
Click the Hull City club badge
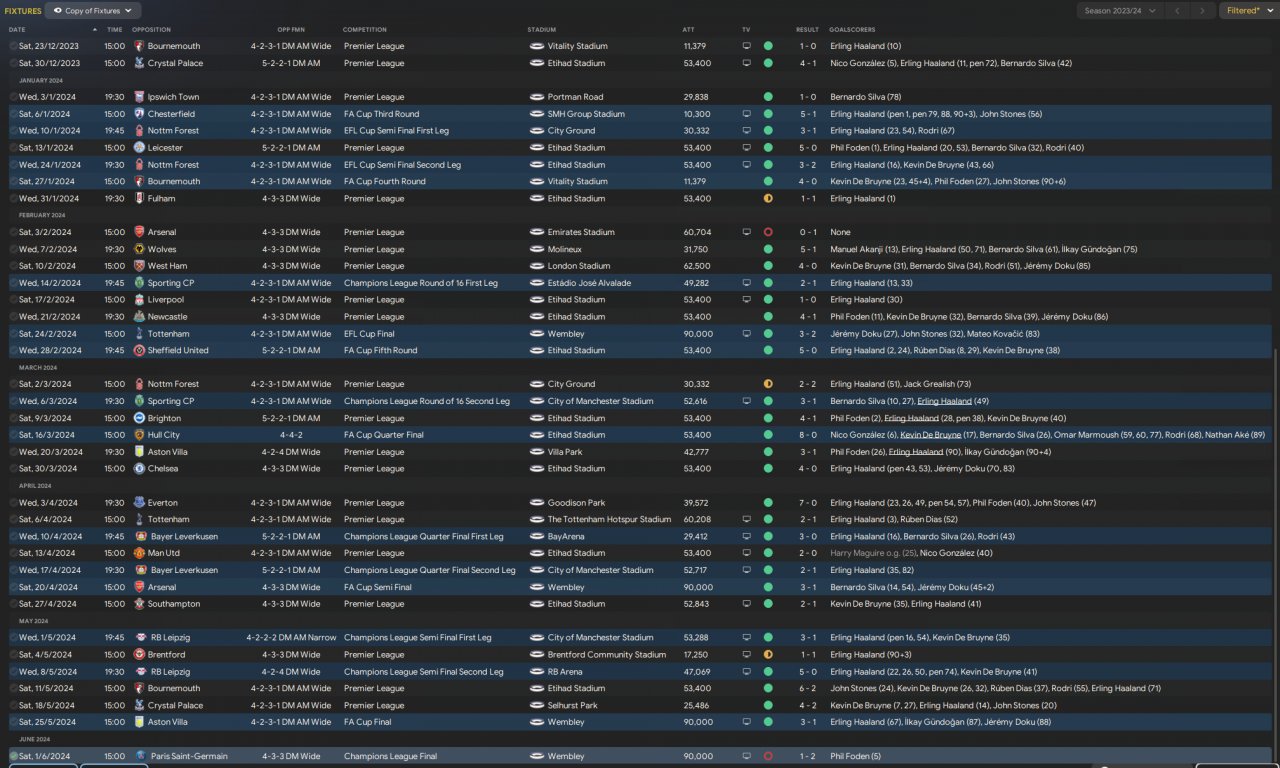(139, 435)
